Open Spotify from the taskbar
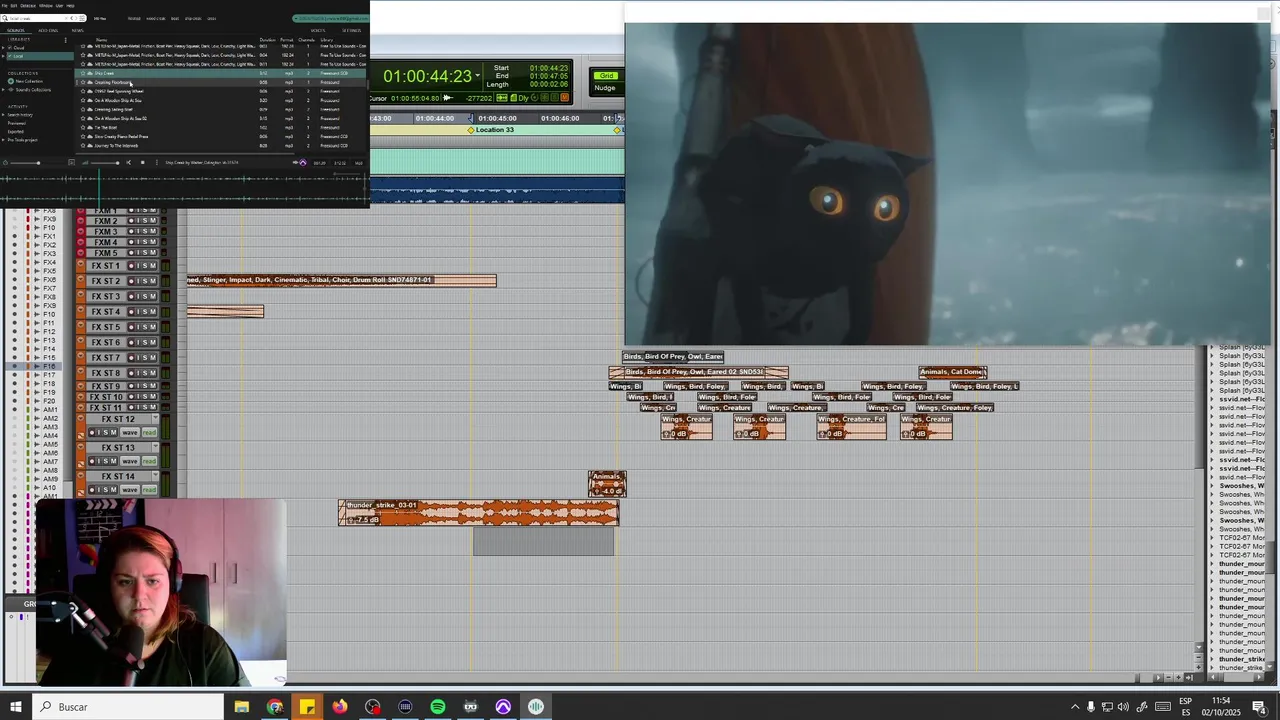 438,707
